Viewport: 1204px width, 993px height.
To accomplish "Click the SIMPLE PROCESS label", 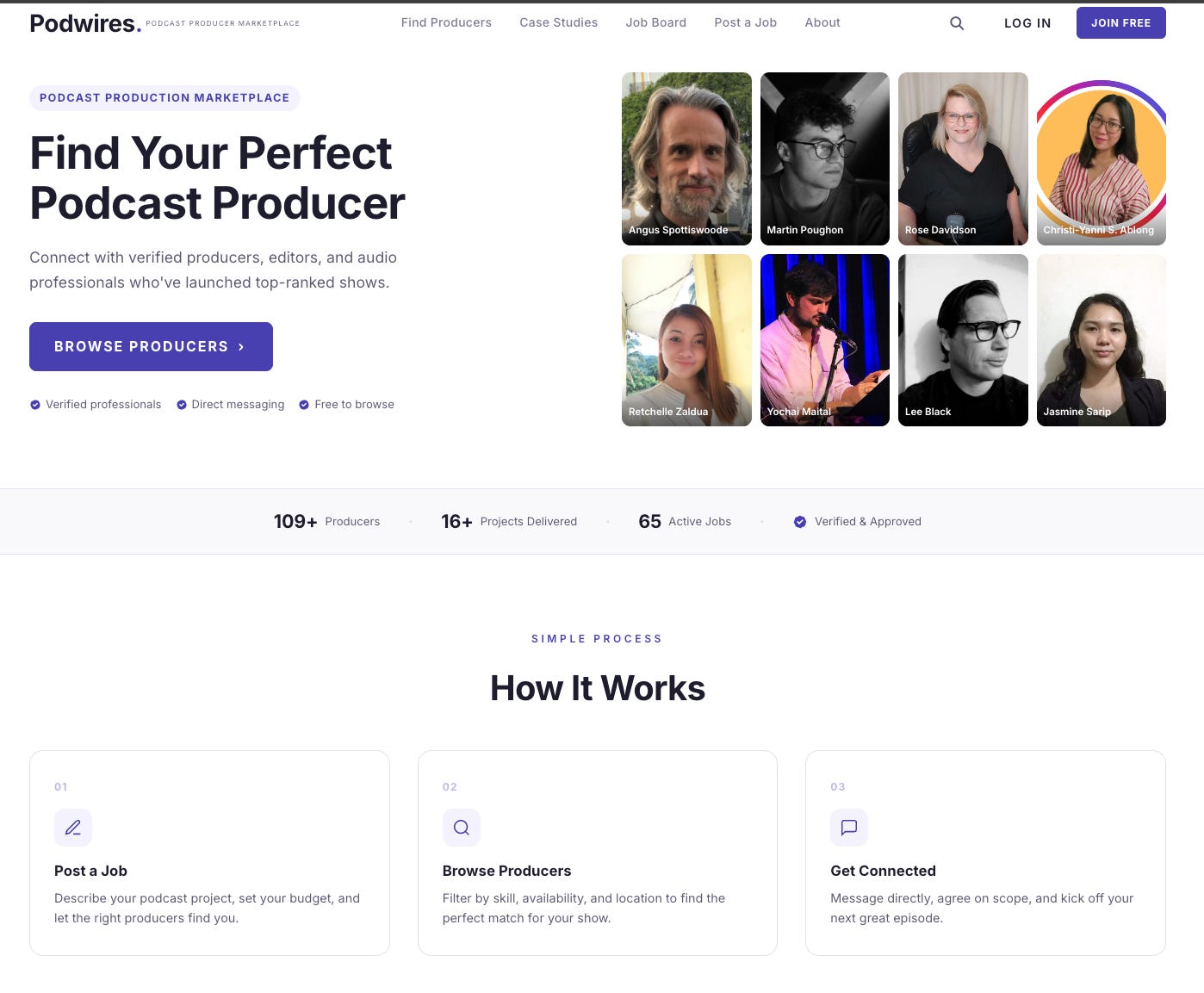I will pyautogui.click(x=598, y=639).
